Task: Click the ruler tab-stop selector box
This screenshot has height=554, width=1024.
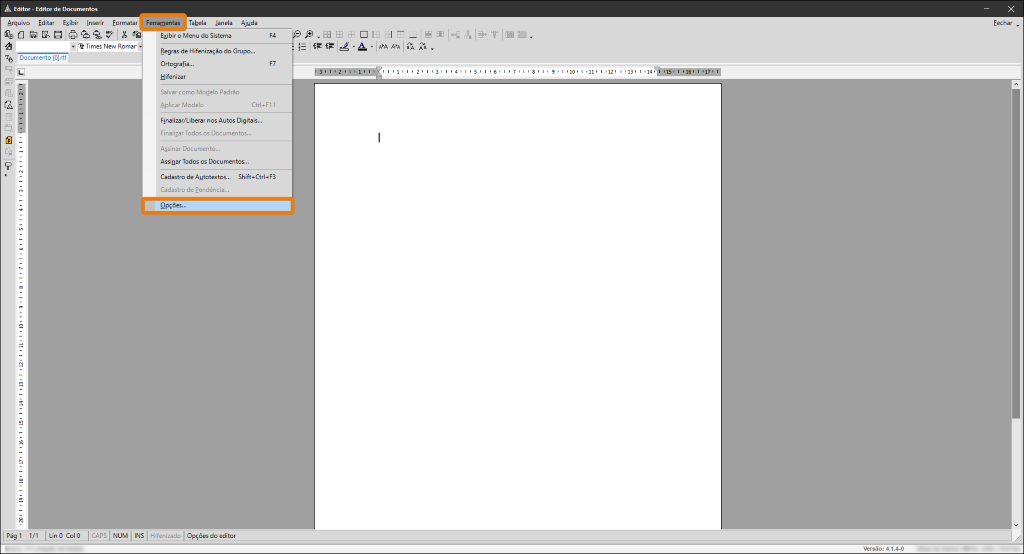Action: 21,72
